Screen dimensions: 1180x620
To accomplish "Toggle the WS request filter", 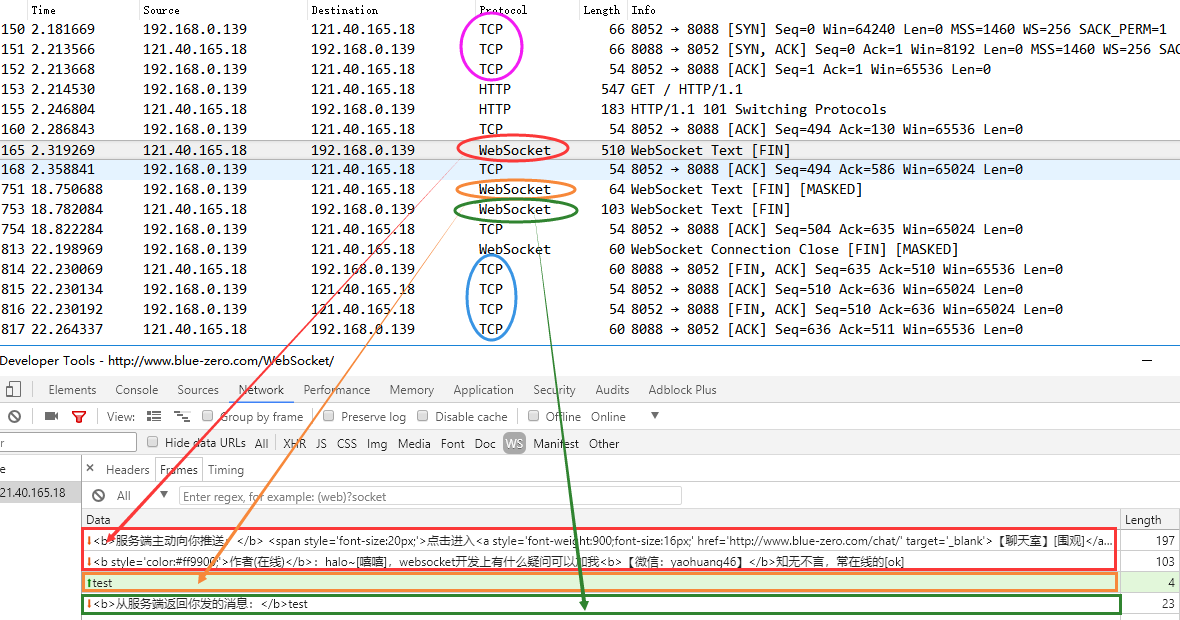I will tap(514, 444).
